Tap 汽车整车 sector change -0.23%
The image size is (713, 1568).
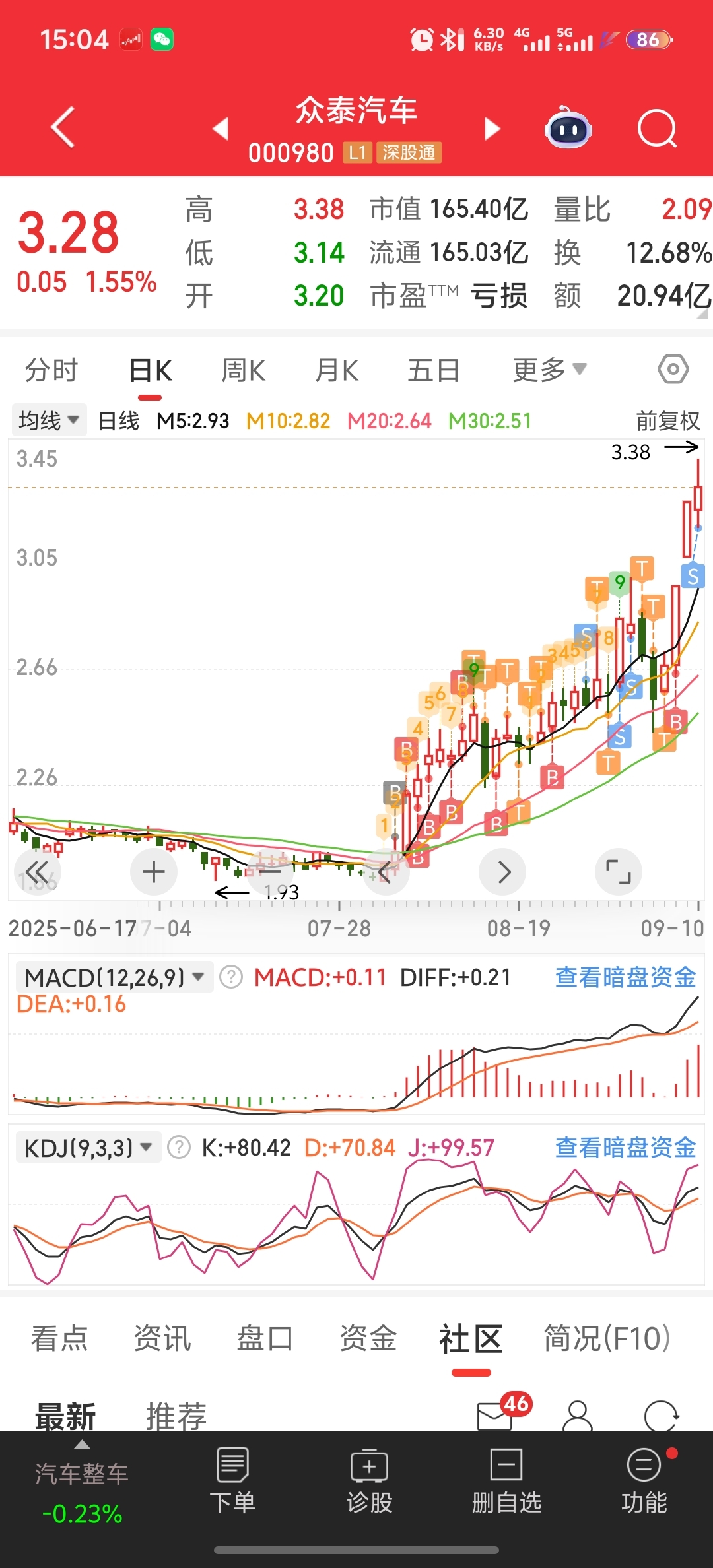pyautogui.click(x=82, y=1514)
